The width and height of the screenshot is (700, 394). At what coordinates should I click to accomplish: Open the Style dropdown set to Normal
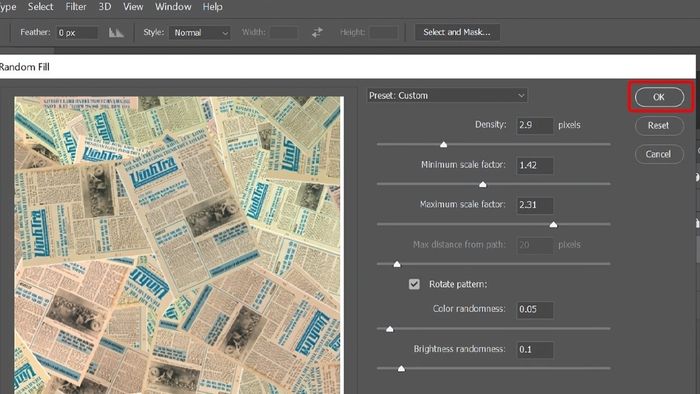point(200,33)
